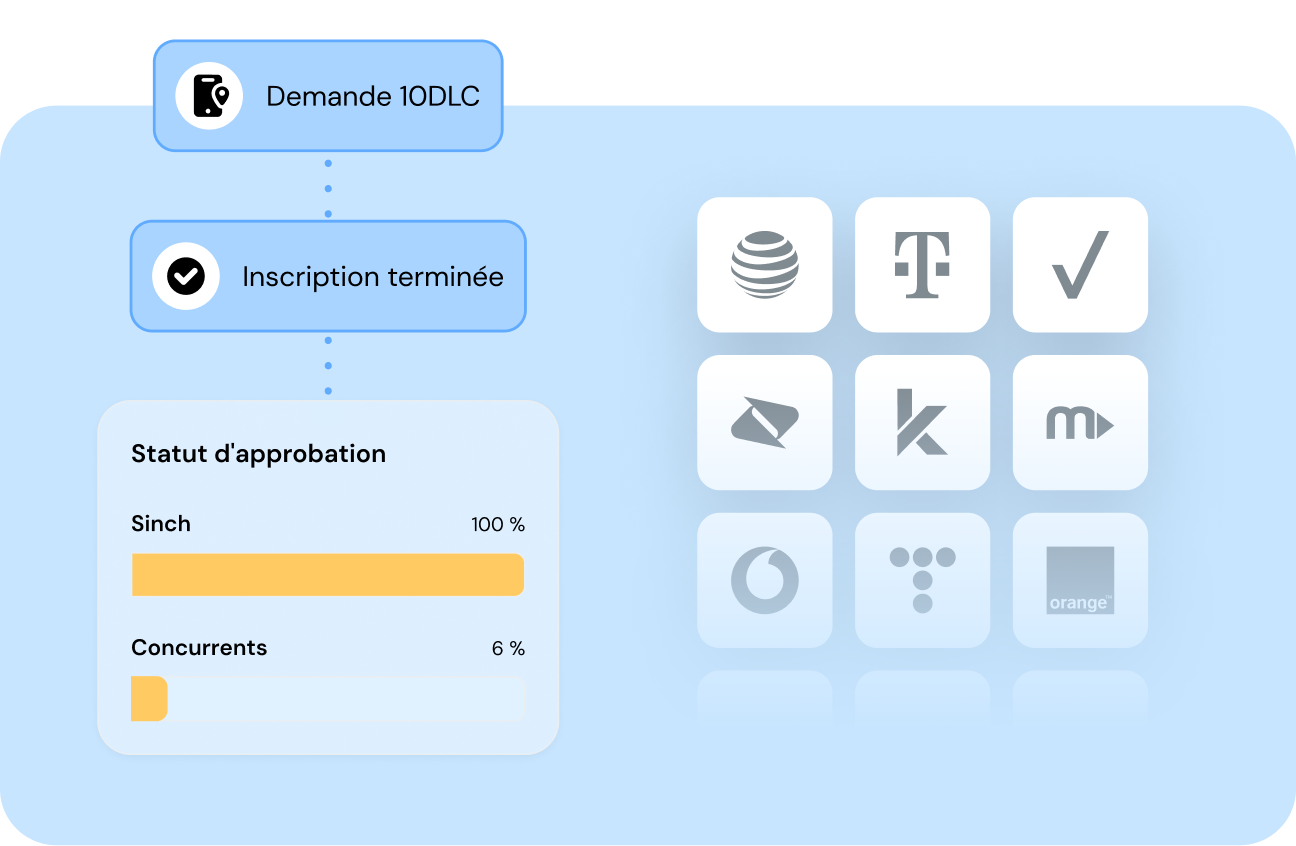Image resolution: width=1296 pixels, height=846 pixels.
Task: Choose the Verizon checkmark logo tile
Action: 1080,265
